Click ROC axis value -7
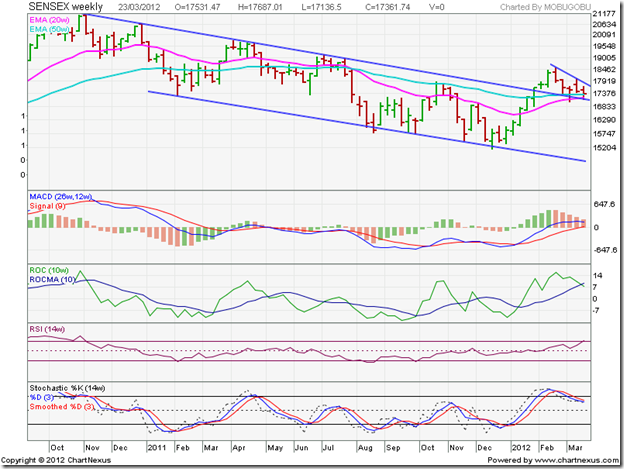Image resolution: width=624 pixels, height=469 pixels. coord(596,310)
